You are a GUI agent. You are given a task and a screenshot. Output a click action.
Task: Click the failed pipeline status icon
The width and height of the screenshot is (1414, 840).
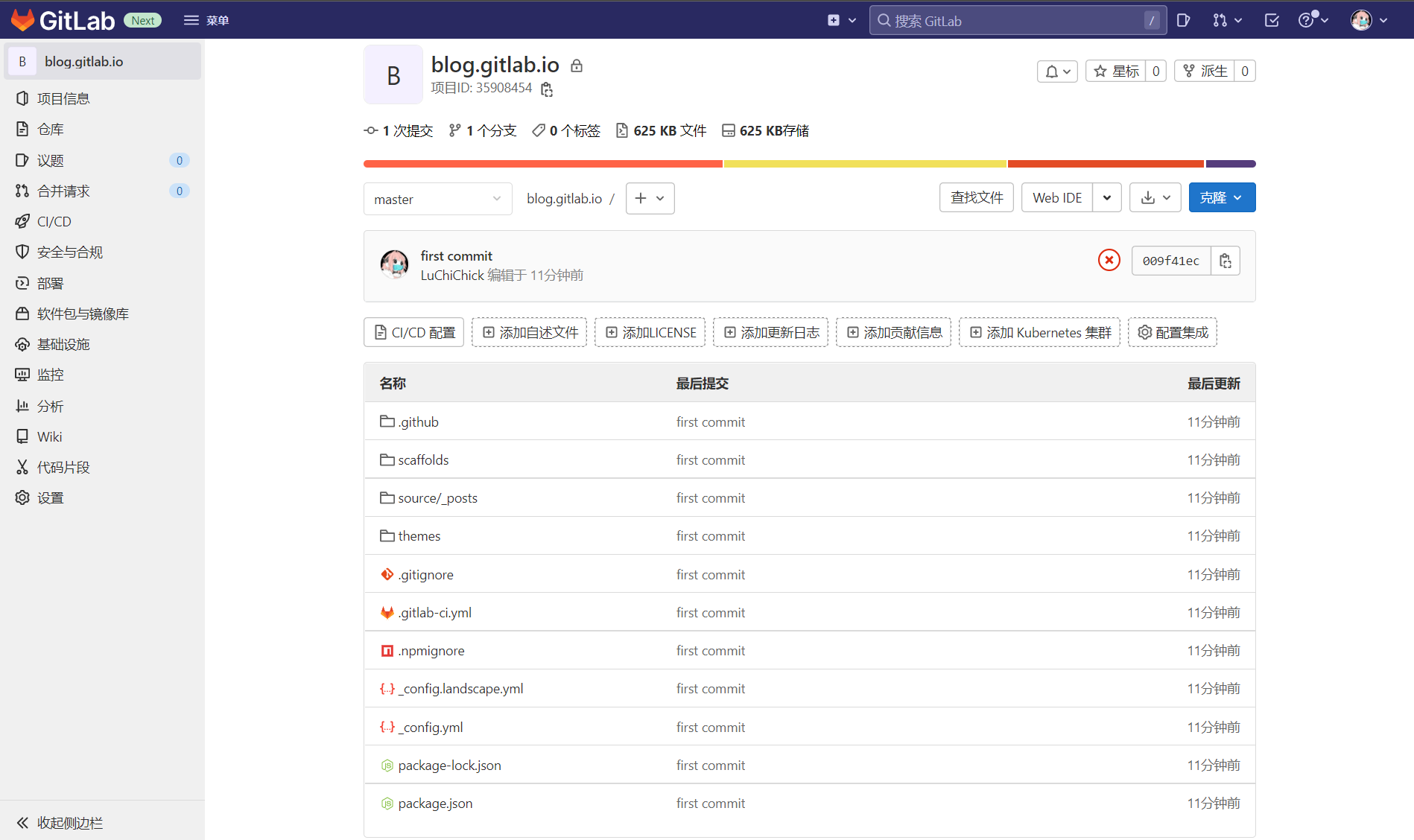(1109, 260)
